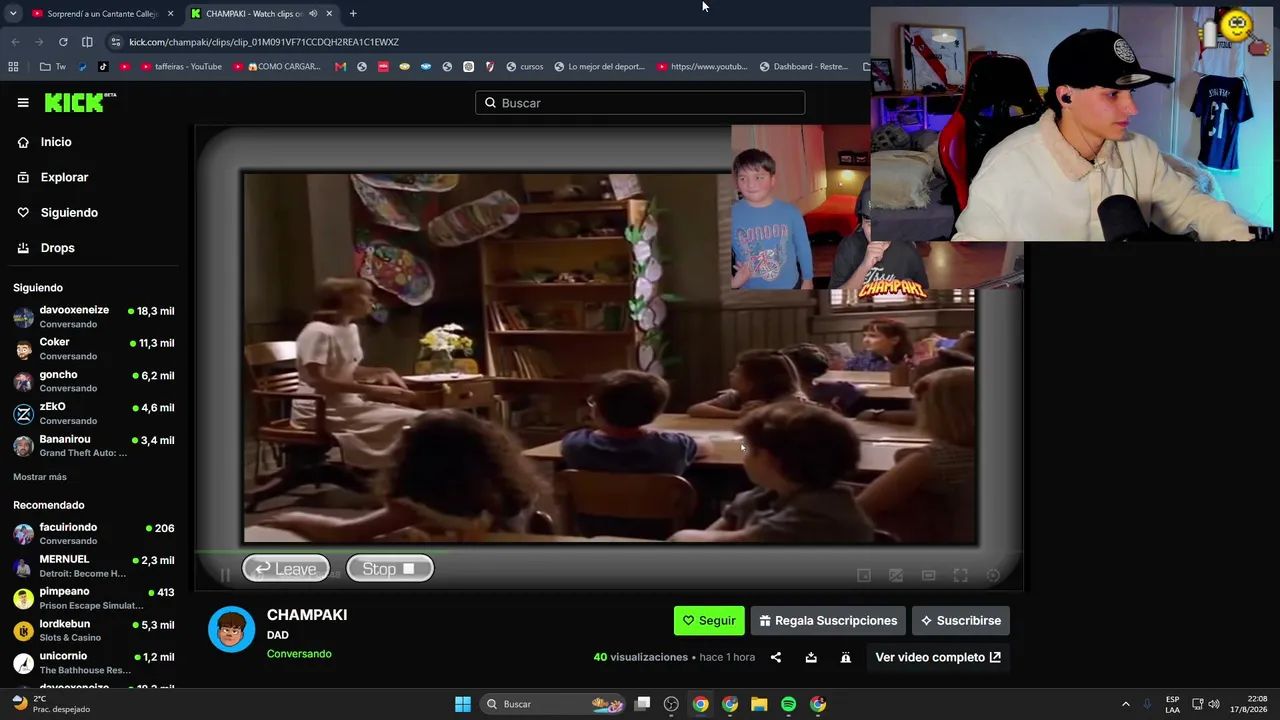Click Ver video completo button
This screenshot has width=1280, height=720.
point(938,657)
